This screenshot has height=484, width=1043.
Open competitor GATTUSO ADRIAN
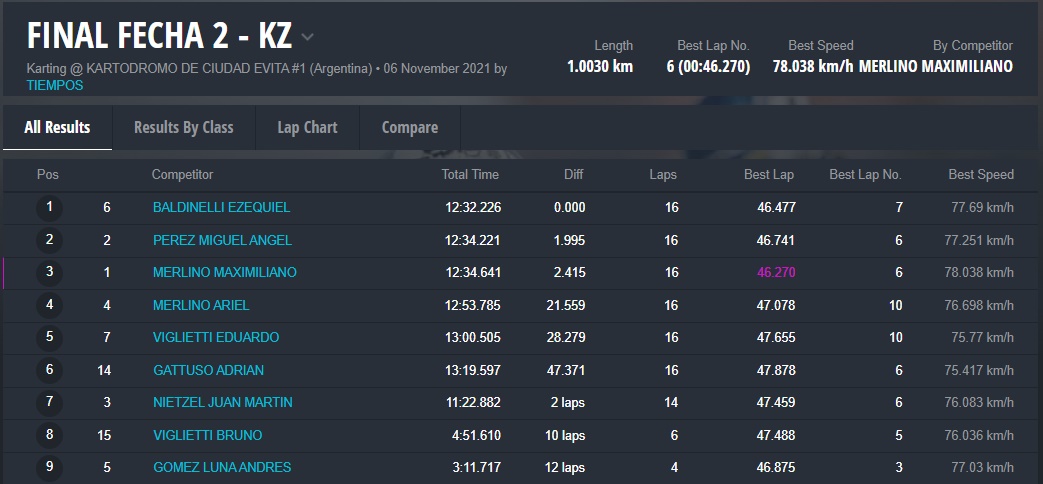[x=208, y=370]
